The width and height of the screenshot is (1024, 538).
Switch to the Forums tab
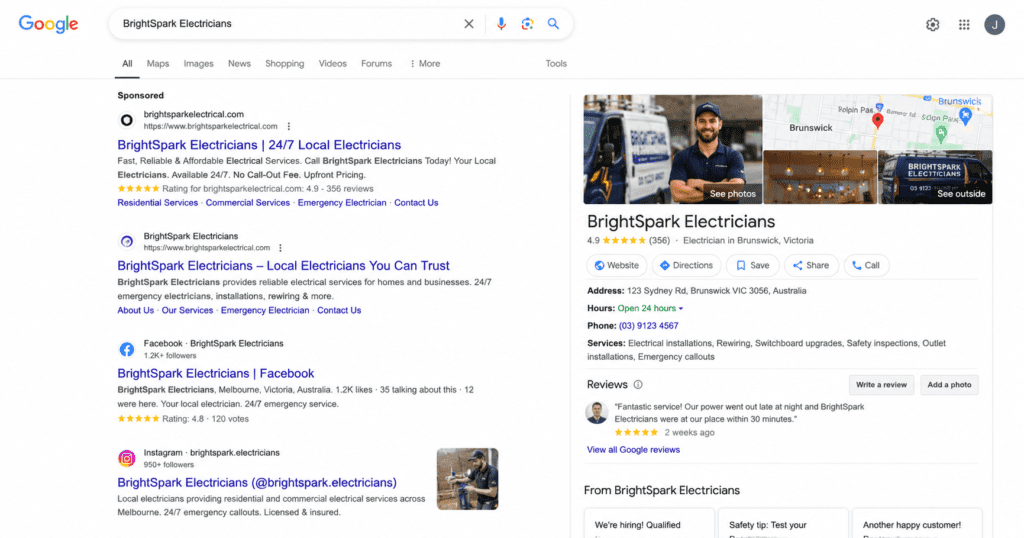click(376, 63)
